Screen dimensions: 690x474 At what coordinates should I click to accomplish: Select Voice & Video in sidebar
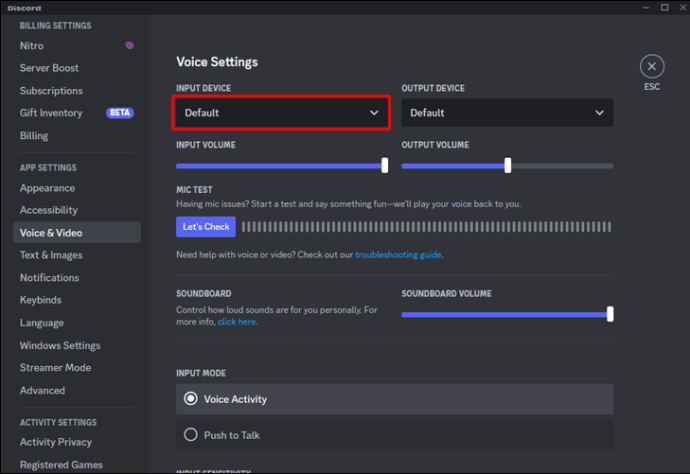pyautogui.click(x=77, y=232)
